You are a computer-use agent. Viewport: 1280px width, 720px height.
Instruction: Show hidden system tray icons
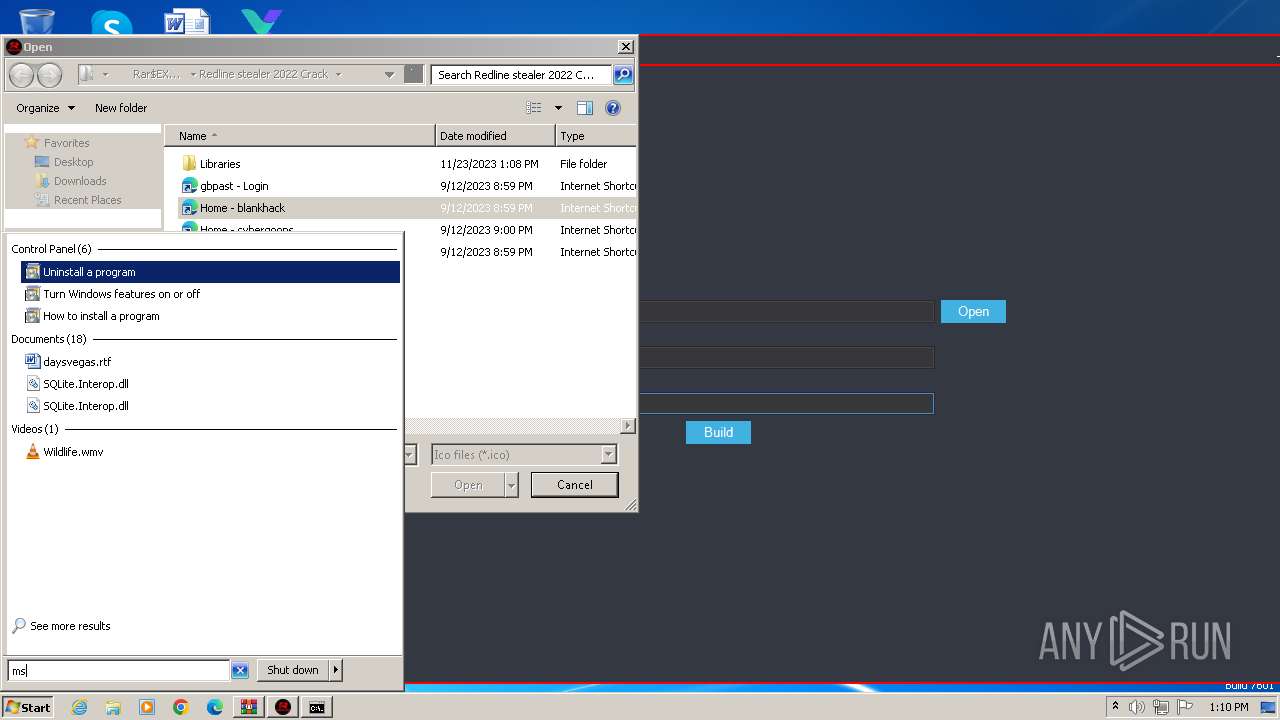pyautogui.click(x=1115, y=707)
